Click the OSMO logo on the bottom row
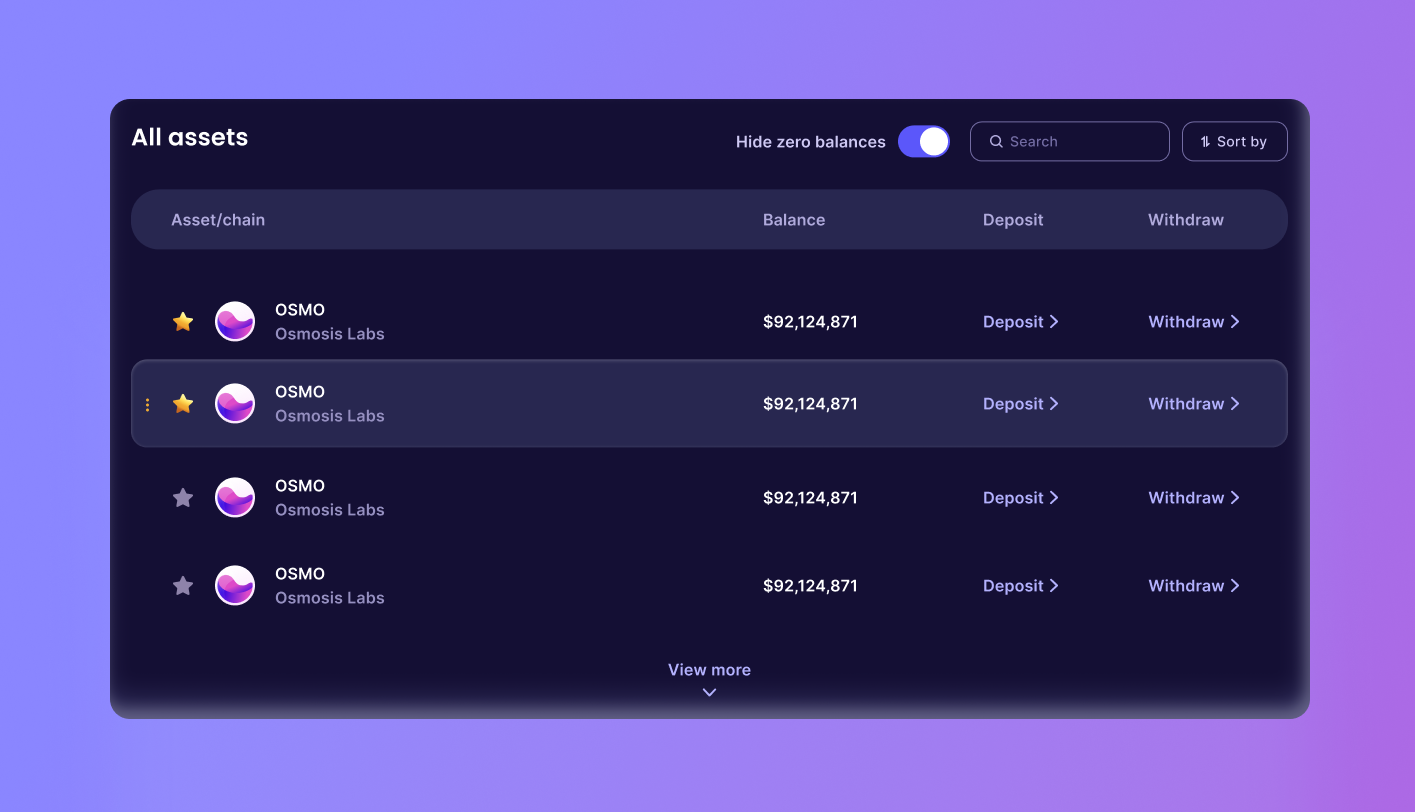Viewport: 1415px width, 812px height. coord(234,585)
